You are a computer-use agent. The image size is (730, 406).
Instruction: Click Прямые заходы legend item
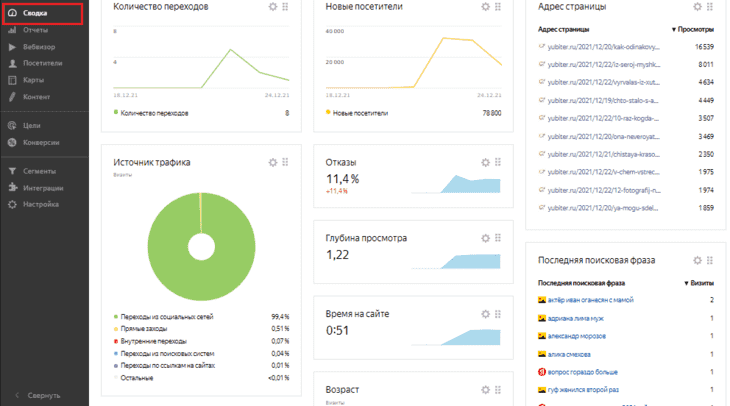click(143, 329)
